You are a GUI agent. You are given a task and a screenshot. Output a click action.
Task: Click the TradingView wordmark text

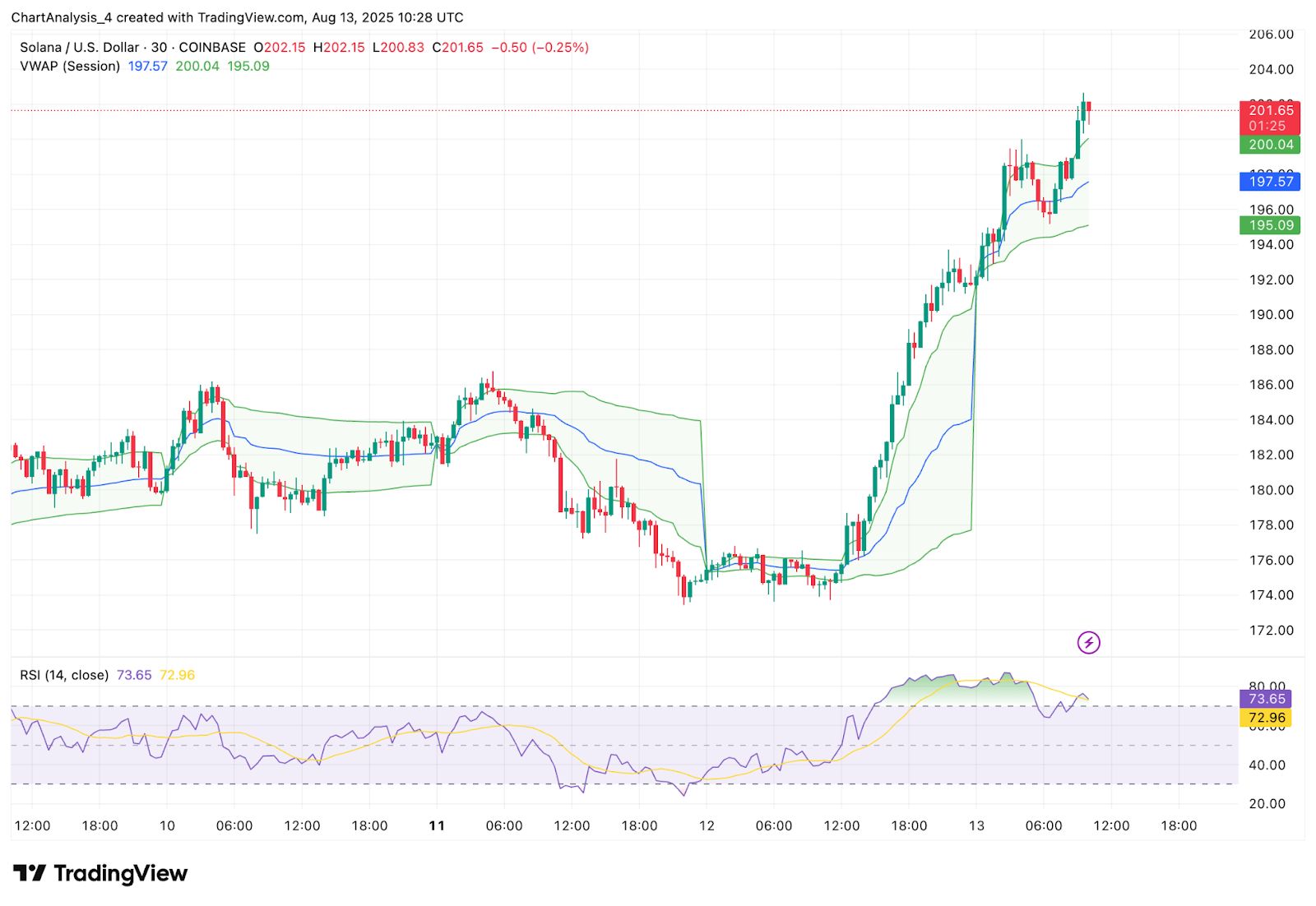pos(121,873)
